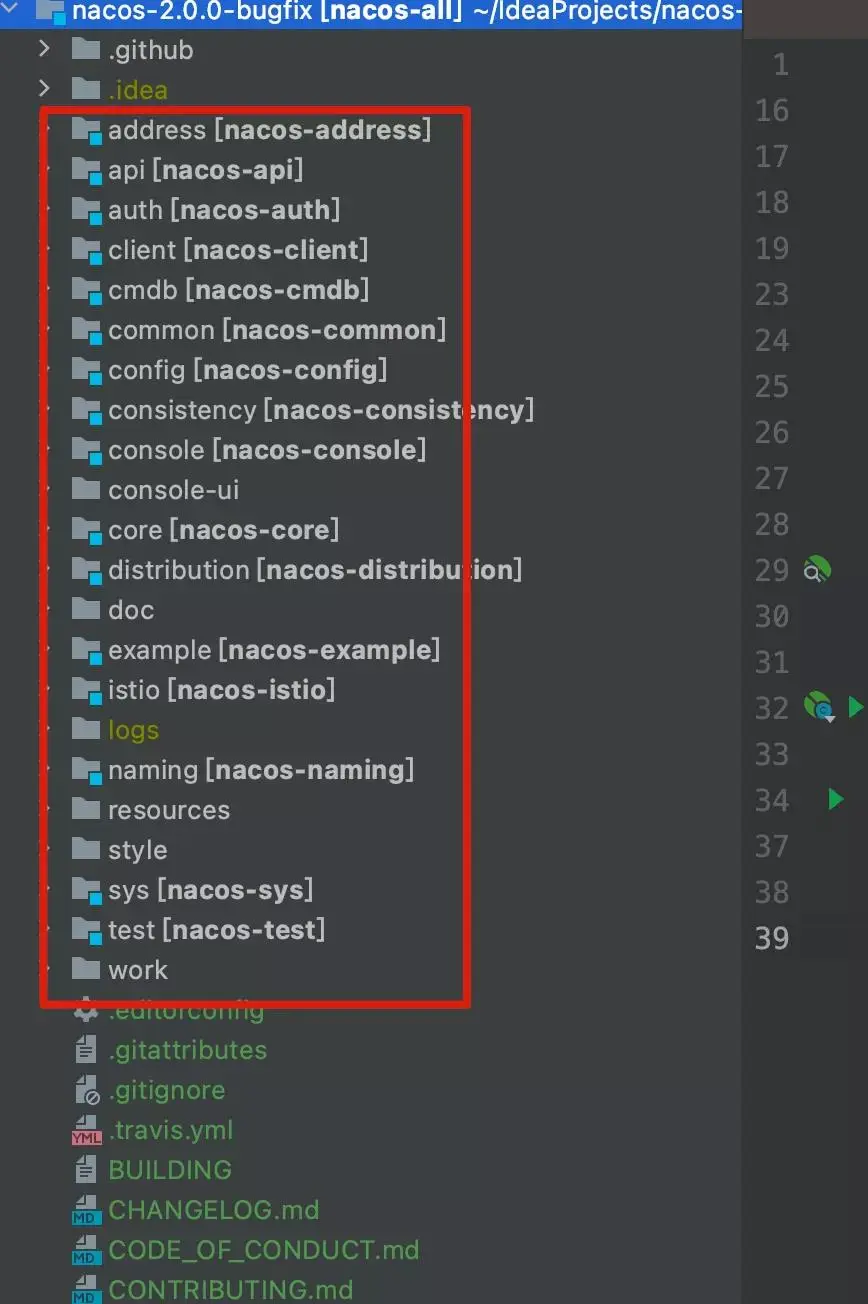The width and height of the screenshot is (868, 1304).
Task: Click the green run arrow on line 32
Action: click(855, 707)
